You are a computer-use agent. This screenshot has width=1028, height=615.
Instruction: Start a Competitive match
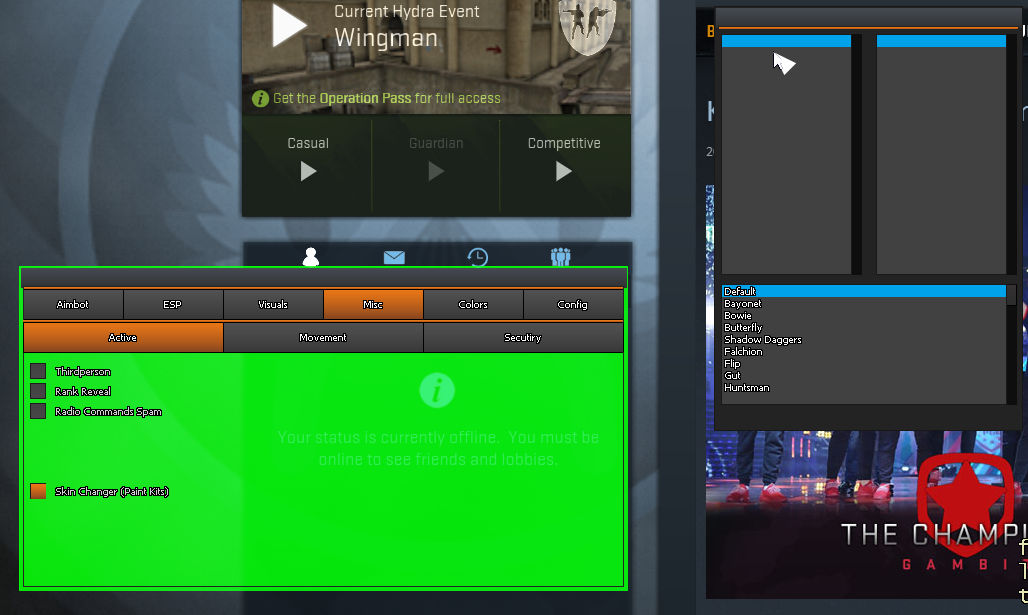[564, 171]
